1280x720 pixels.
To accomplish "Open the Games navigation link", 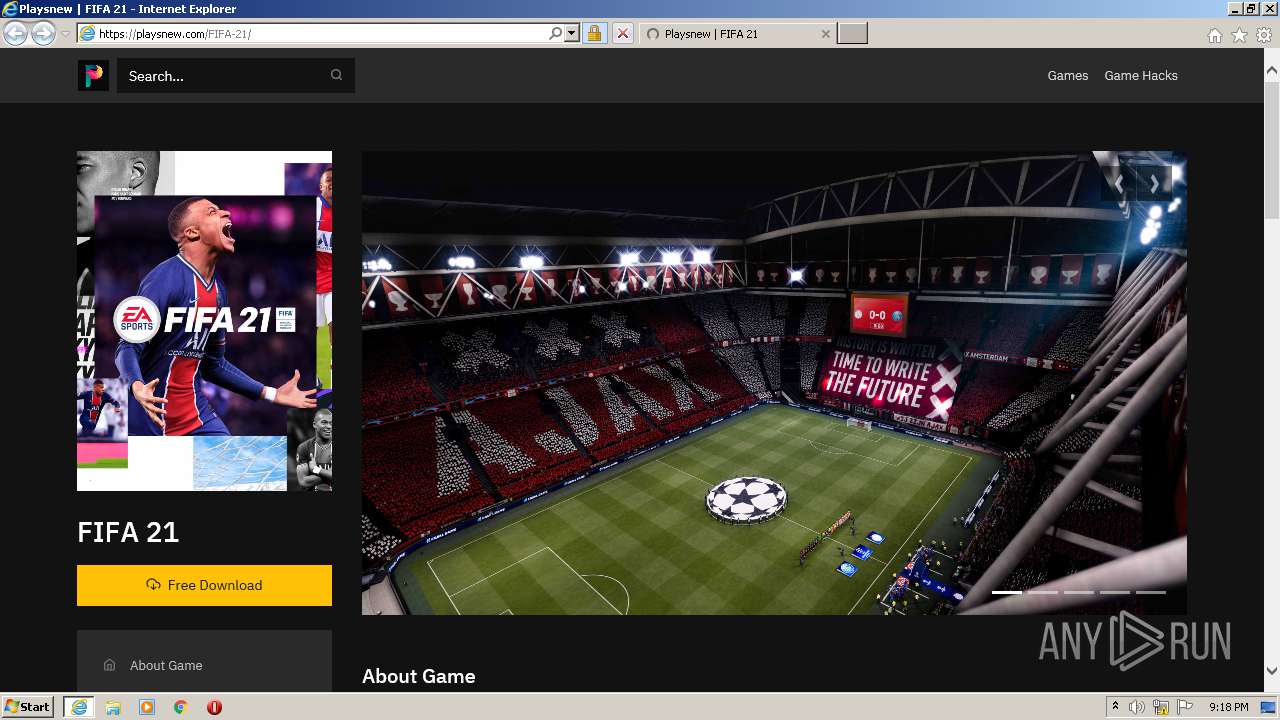I will (1067, 75).
